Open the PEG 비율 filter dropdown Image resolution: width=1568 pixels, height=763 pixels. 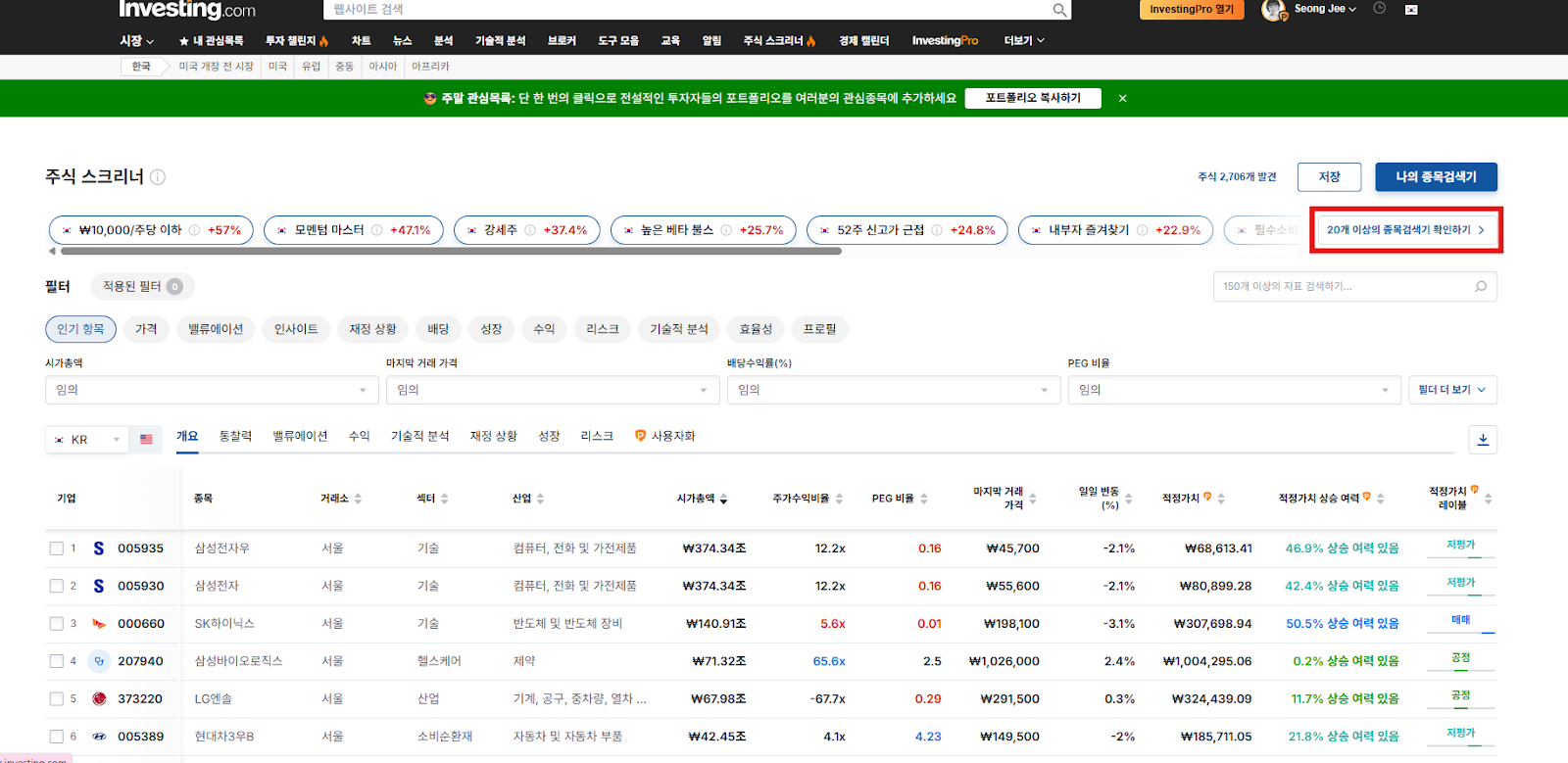point(1234,390)
